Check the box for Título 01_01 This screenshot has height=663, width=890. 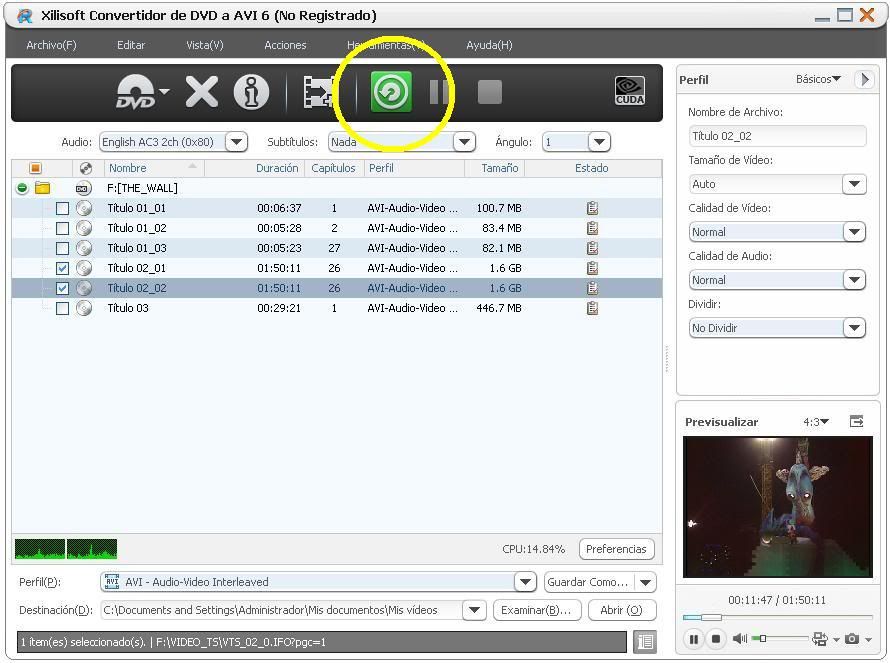[62, 208]
